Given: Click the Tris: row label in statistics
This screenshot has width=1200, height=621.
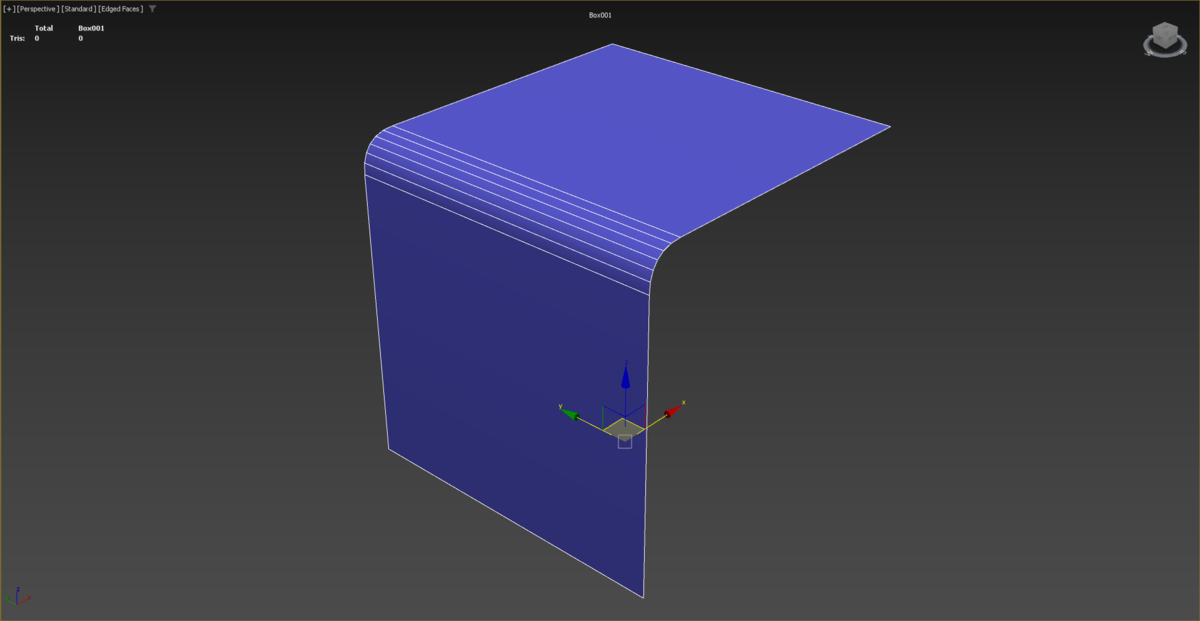Looking at the screenshot, I should [x=17, y=38].
